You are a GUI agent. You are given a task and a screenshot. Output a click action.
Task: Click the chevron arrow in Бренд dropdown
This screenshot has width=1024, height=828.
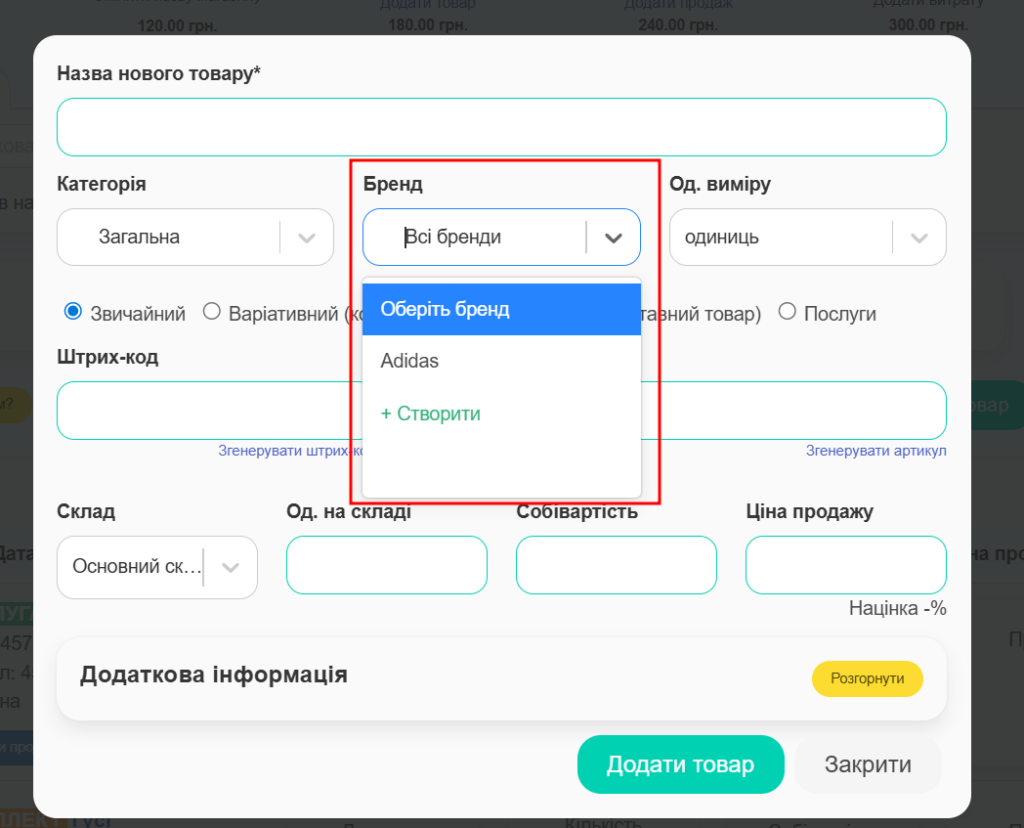pos(613,237)
